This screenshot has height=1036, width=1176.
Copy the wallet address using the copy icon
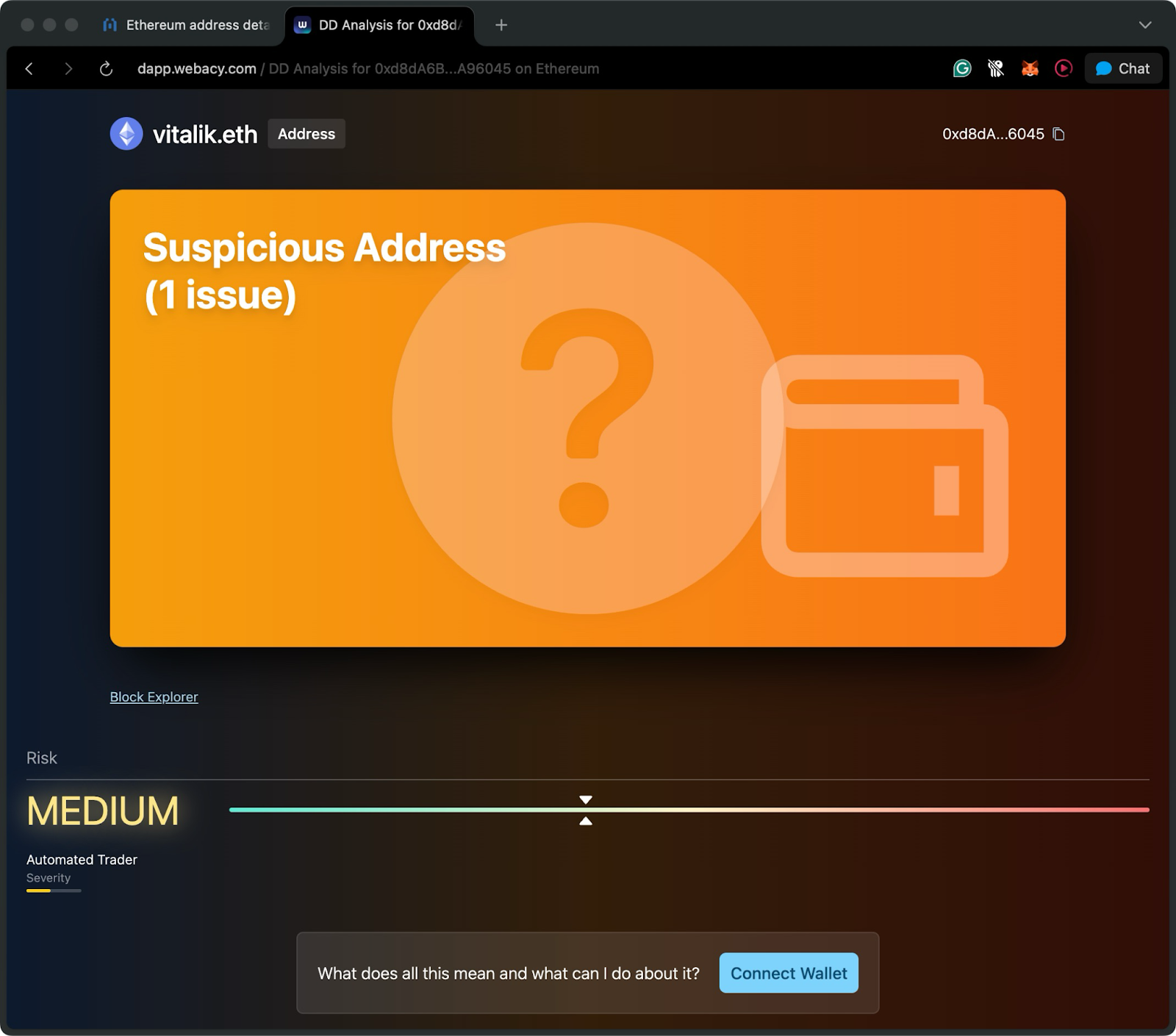[1059, 134]
